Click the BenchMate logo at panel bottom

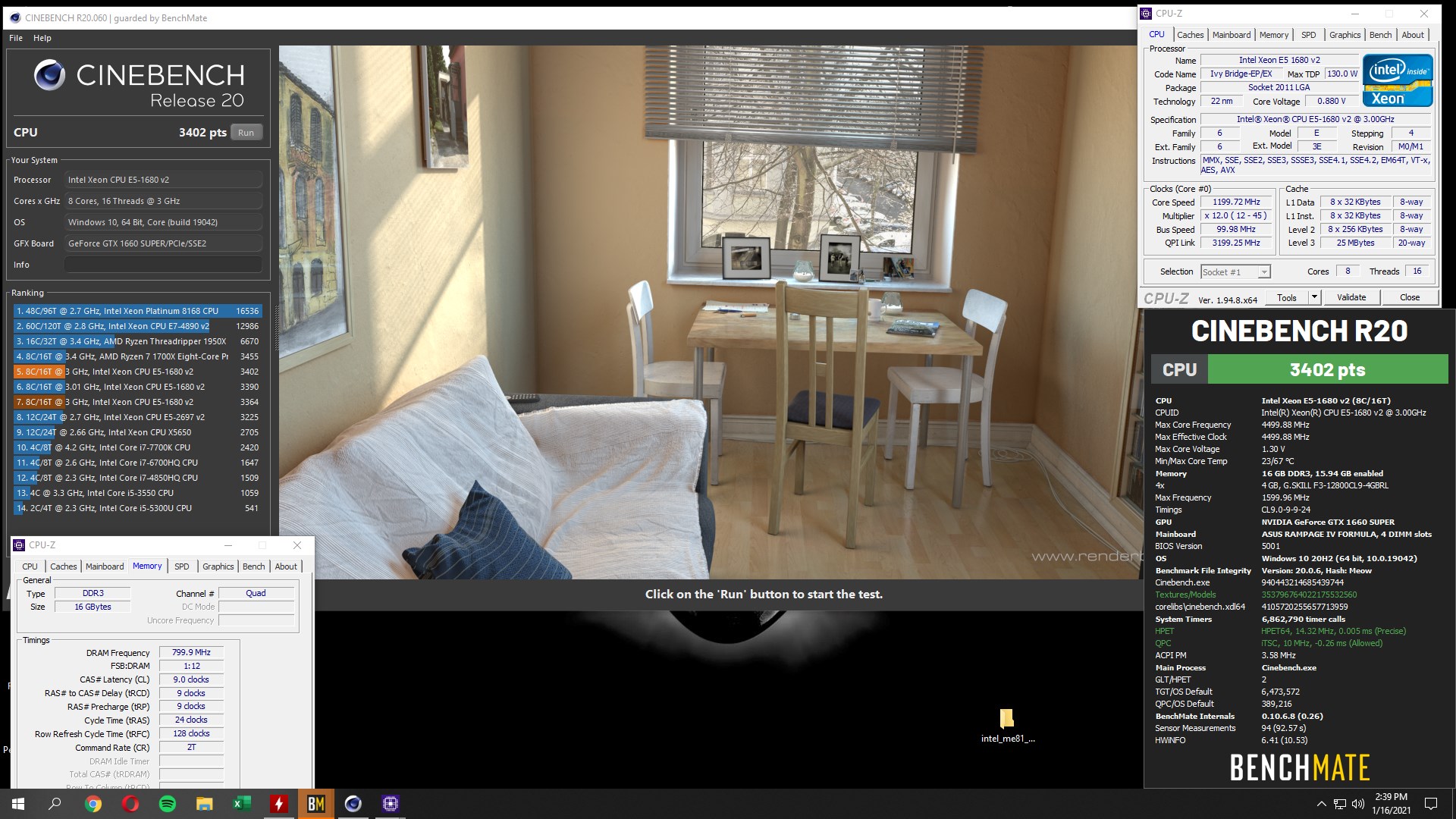tap(1299, 767)
